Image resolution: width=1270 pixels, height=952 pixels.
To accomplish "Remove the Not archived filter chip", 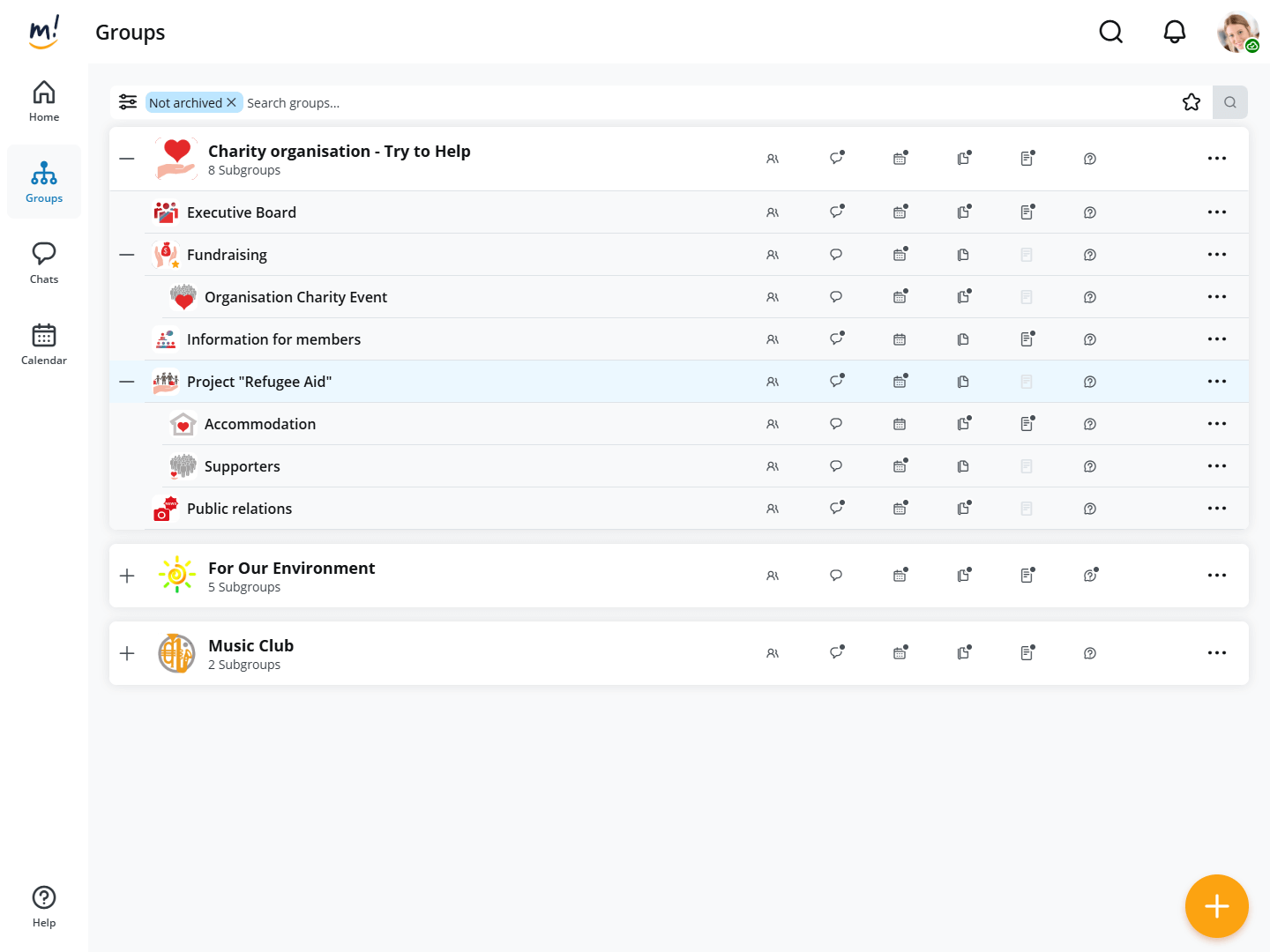I will [x=231, y=102].
